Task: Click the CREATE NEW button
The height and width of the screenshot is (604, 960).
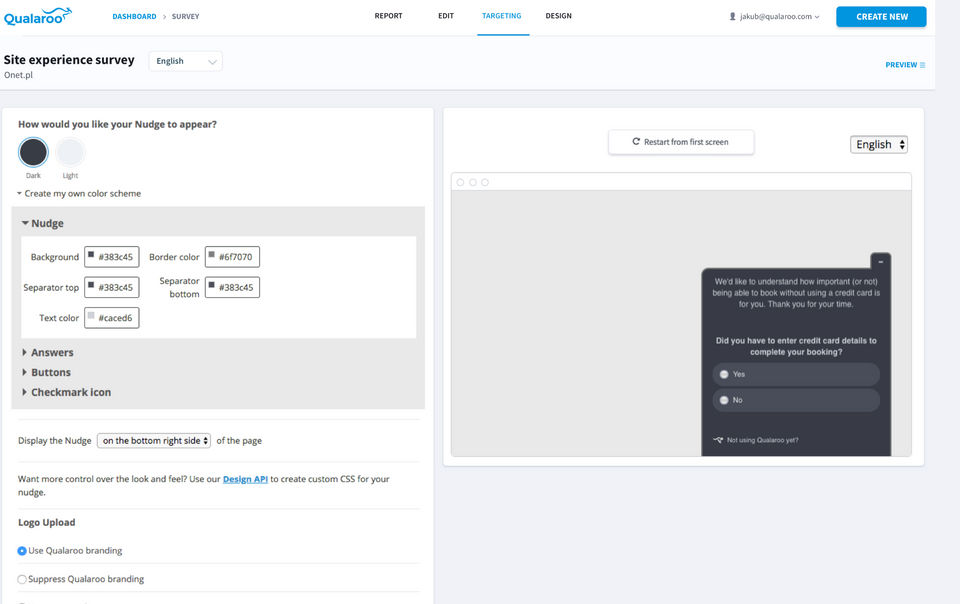Action: 881,17
